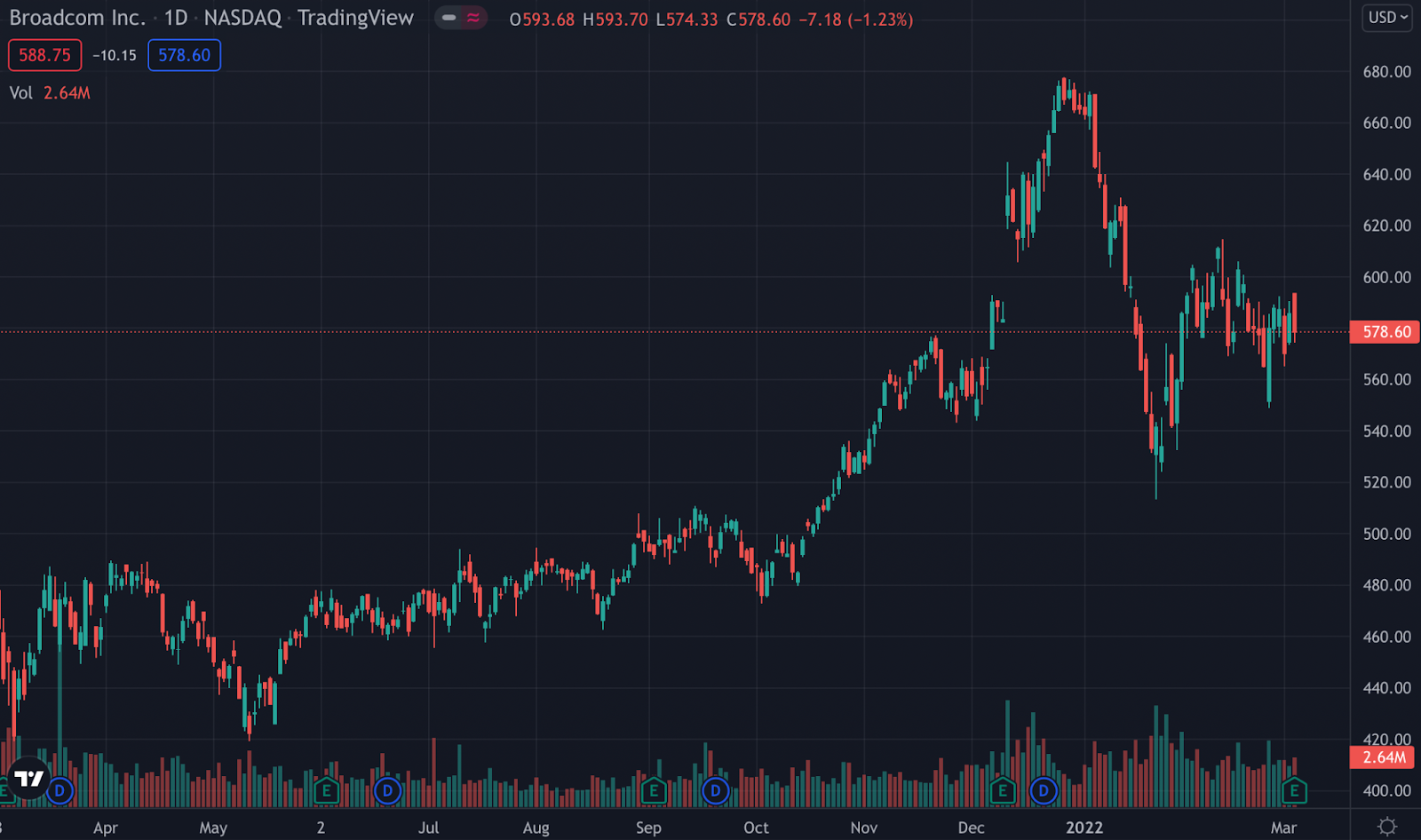This screenshot has width=1421, height=840.
Task: Click the 500.00 price scale label
Action: pos(1387,534)
